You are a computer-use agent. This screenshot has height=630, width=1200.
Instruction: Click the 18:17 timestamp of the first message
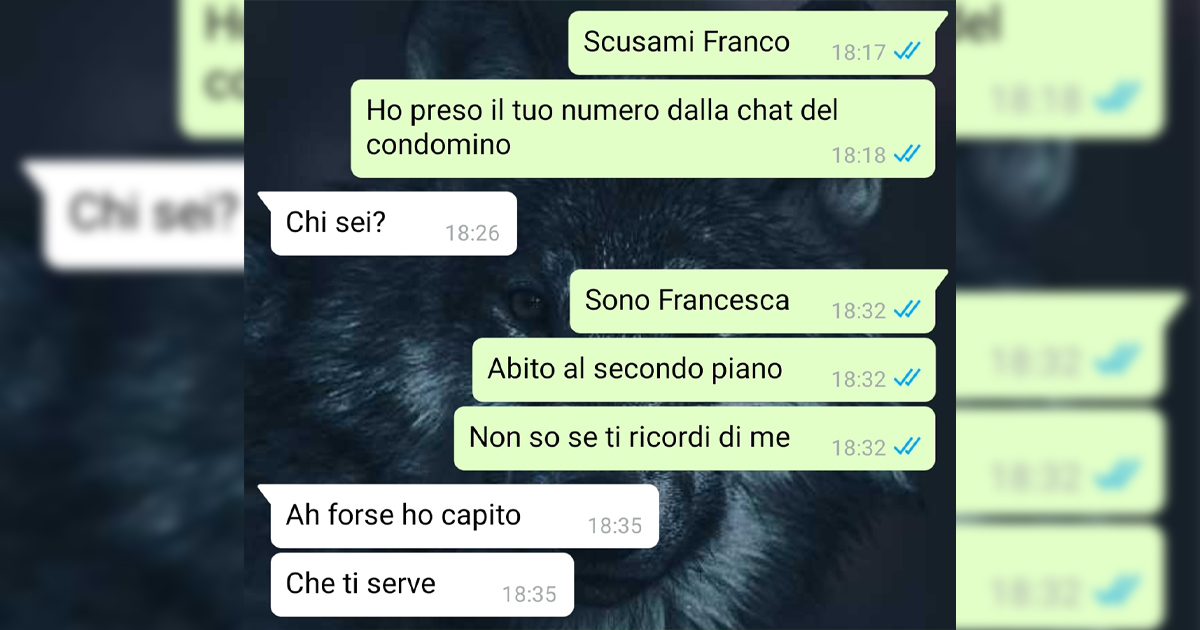[859, 52]
